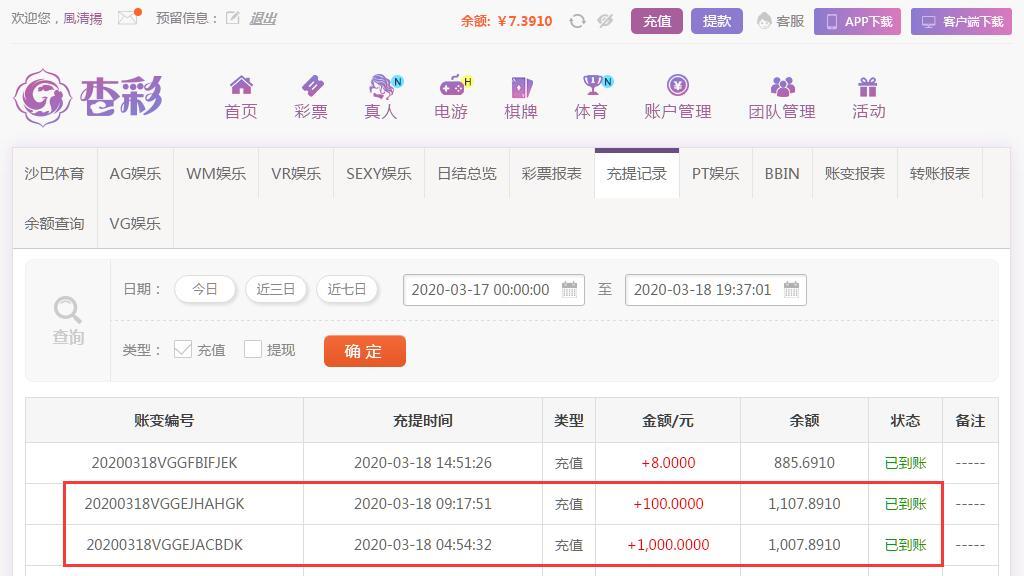Open the mail envelope icon with notification dot
Screen dimensions: 1024x576
(129, 18)
